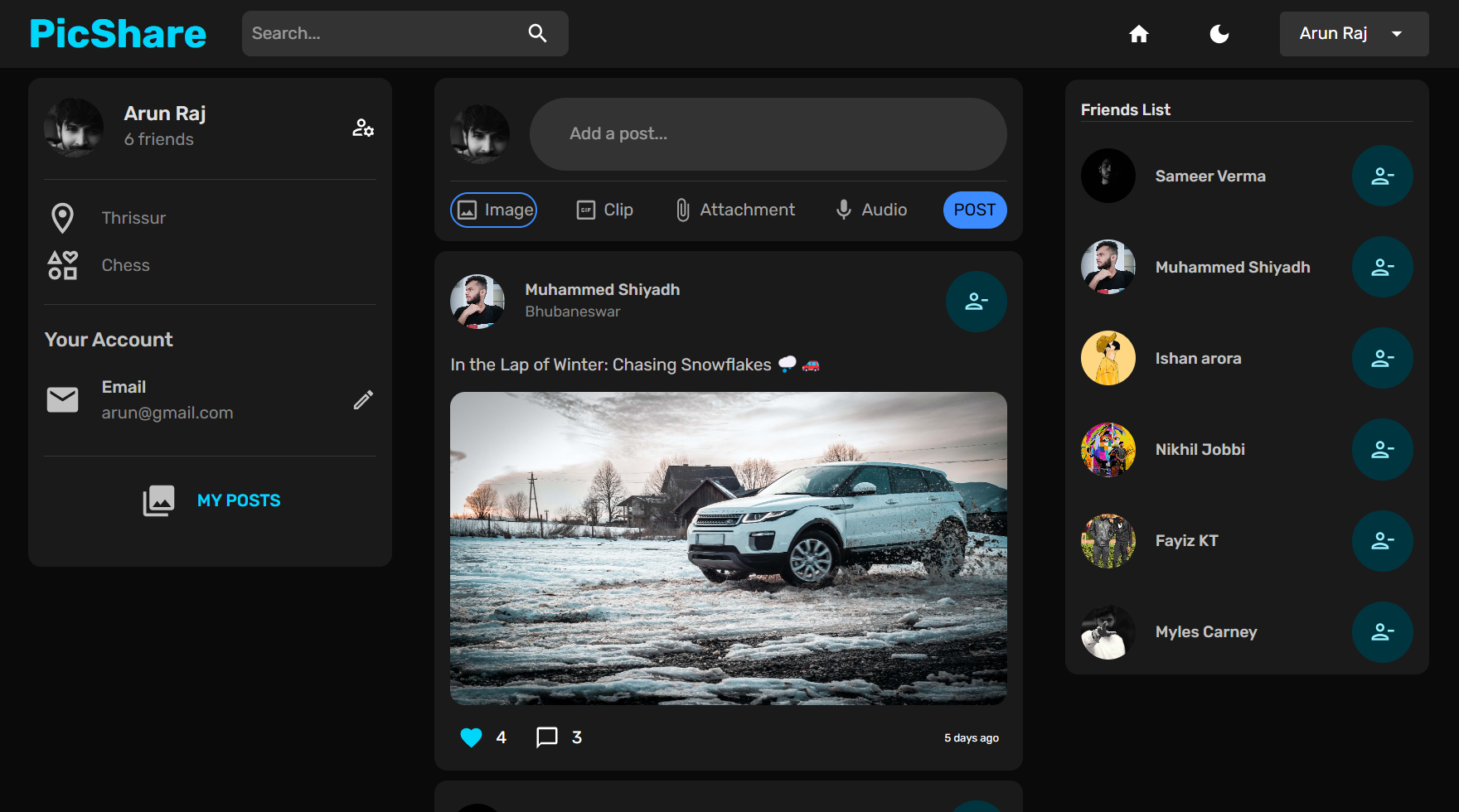1459x812 pixels.
Task: Unfriend Muhammed Shiyadh from his post
Action: pyautogui.click(x=976, y=302)
